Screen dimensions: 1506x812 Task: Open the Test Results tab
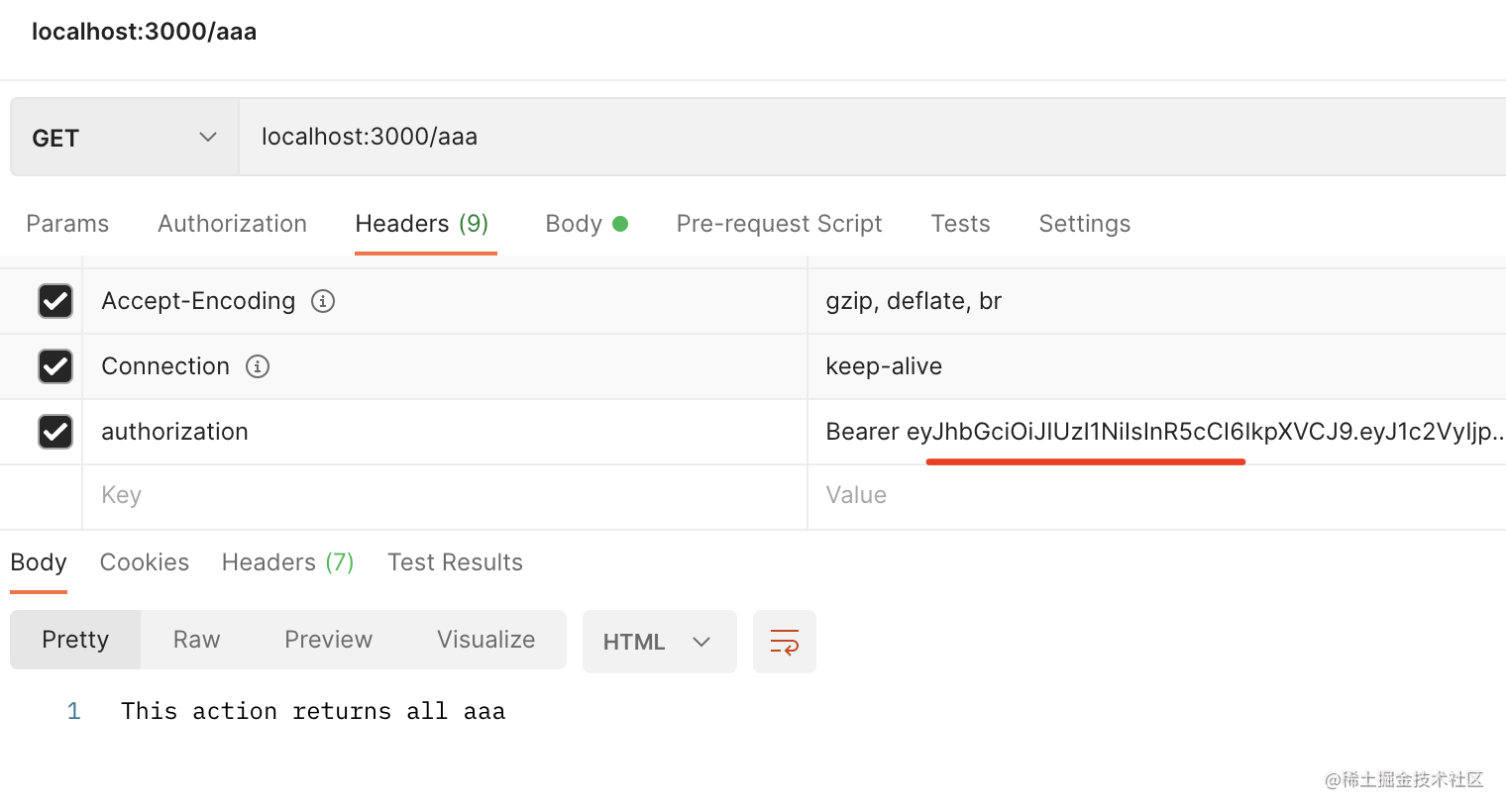[455, 562]
